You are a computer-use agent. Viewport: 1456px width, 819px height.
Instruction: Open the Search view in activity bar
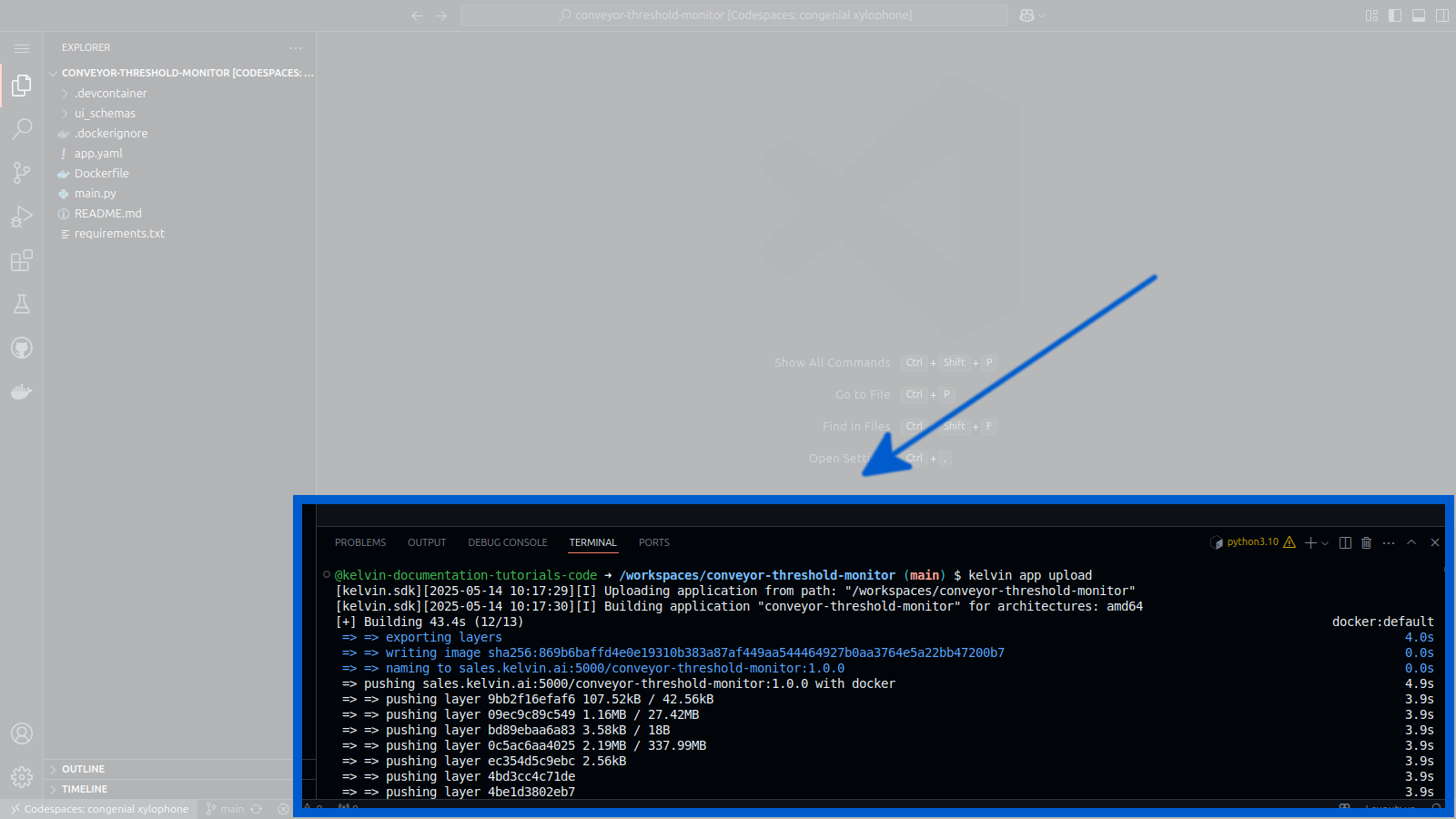[22, 128]
